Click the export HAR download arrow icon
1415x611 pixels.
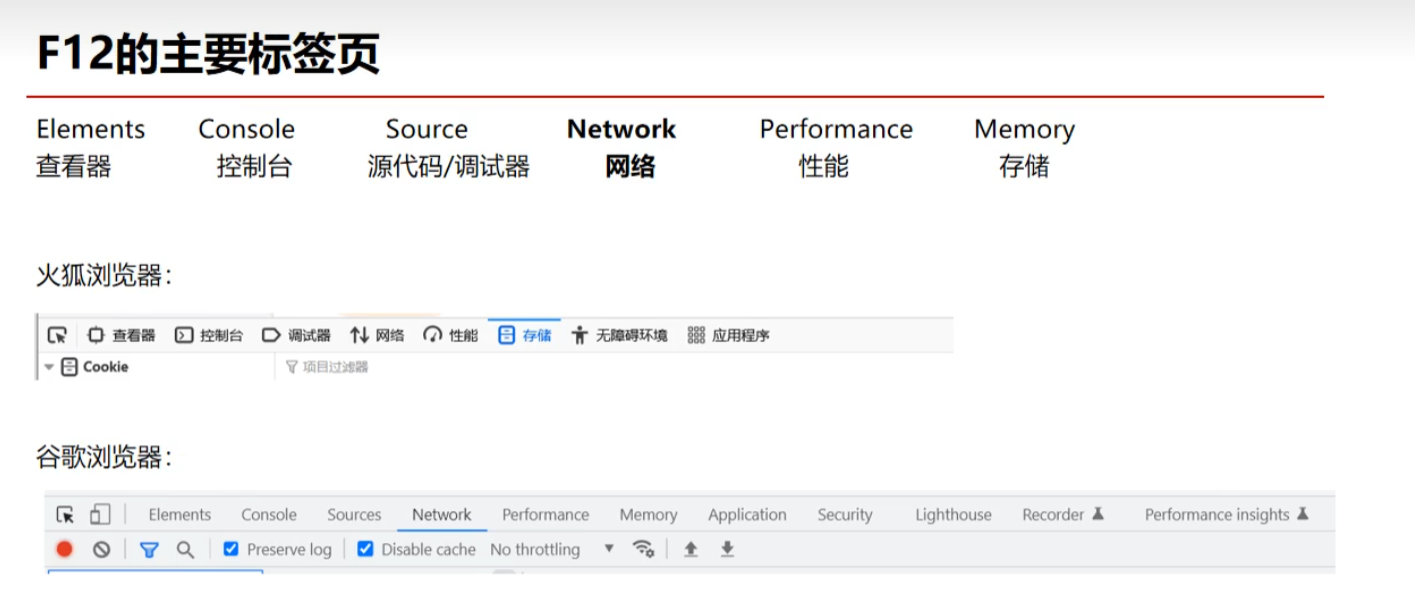(x=727, y=549)
